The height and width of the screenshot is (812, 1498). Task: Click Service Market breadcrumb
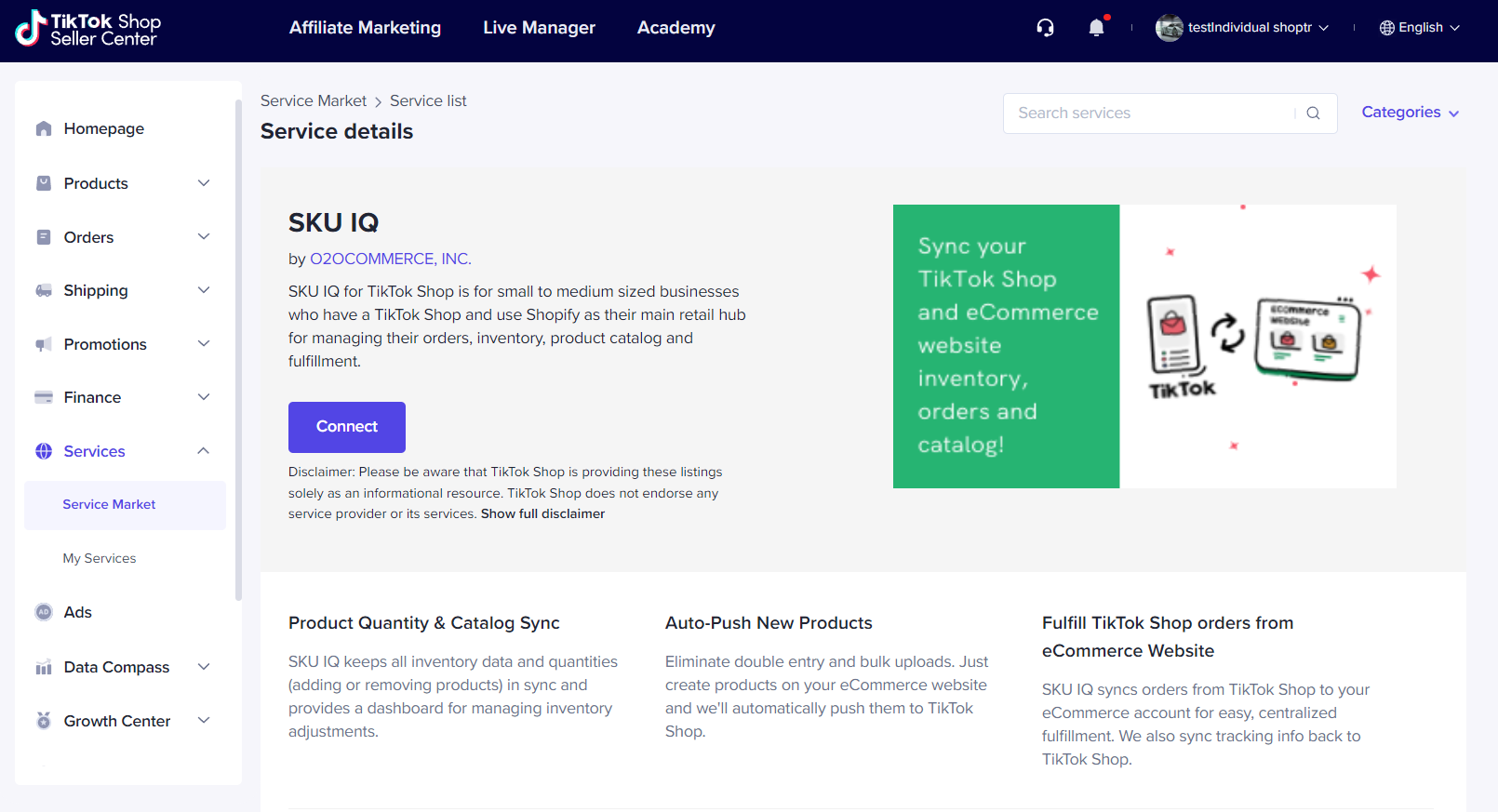tap(314, 100)
